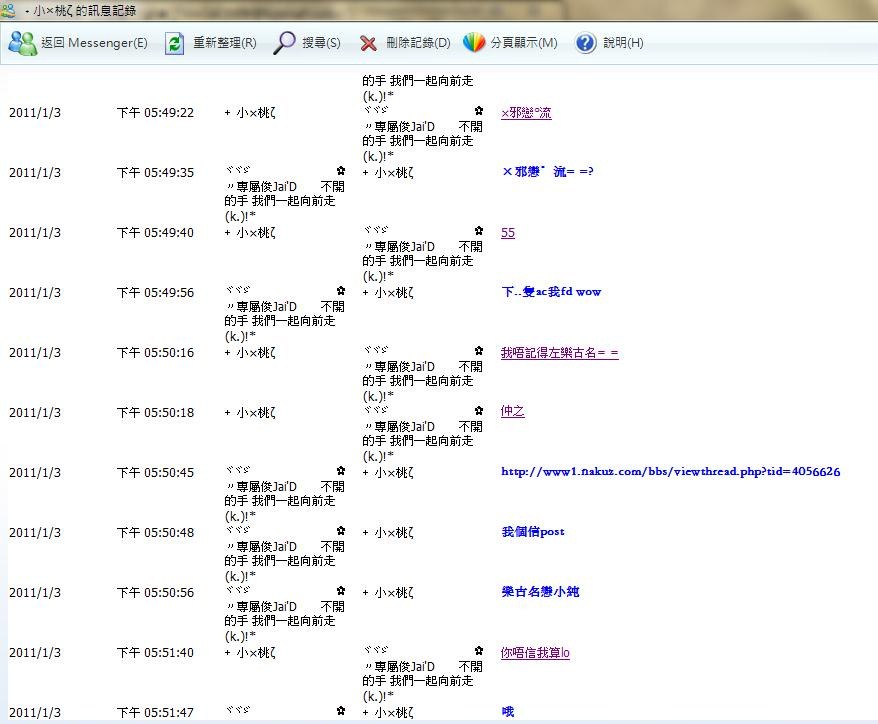Click the 我個偕post message text
This screenshot has height=724, width=878.
pos(532,532)
